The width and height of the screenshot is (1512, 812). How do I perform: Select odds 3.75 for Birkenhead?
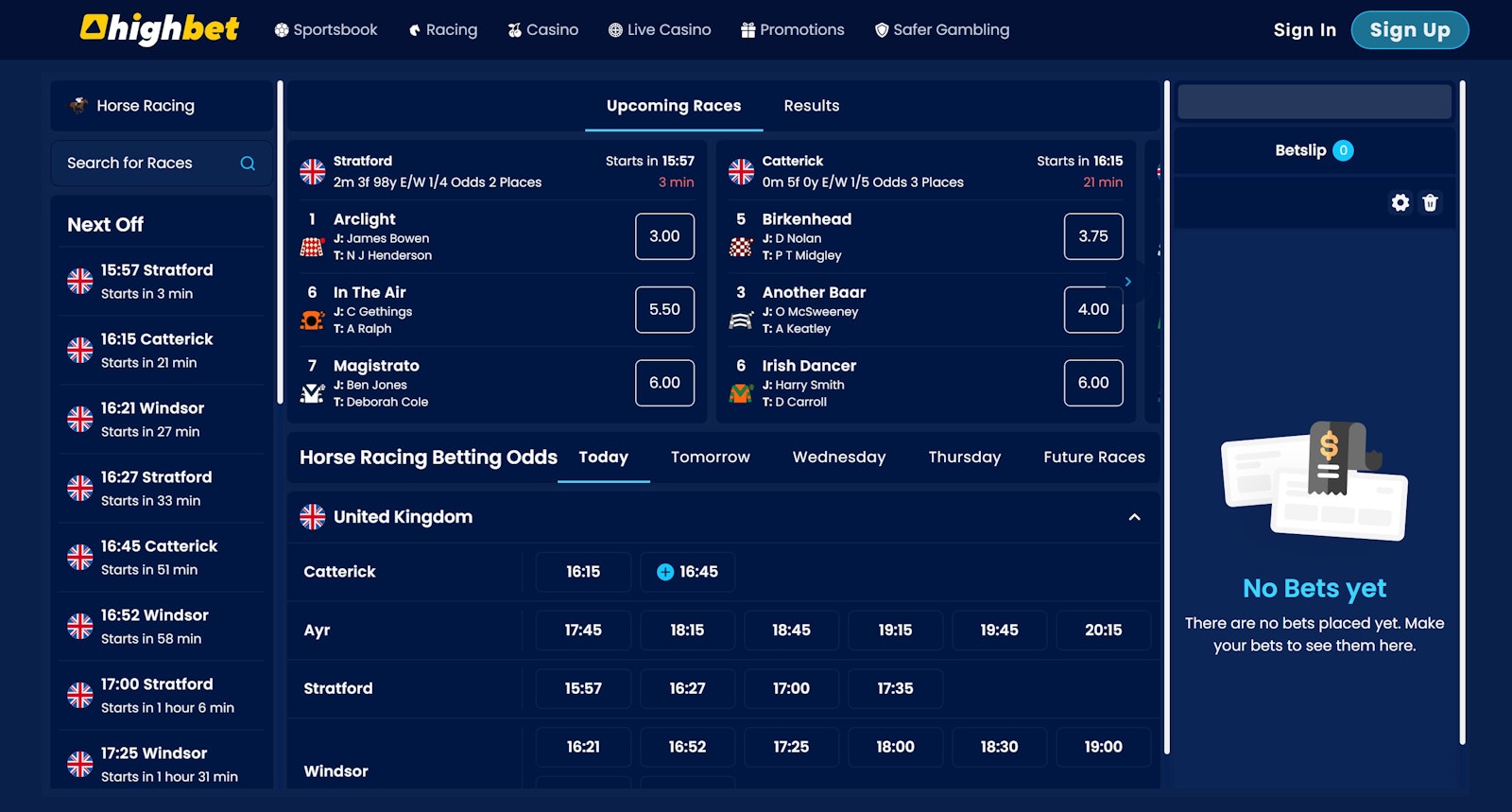(1092, 236)
